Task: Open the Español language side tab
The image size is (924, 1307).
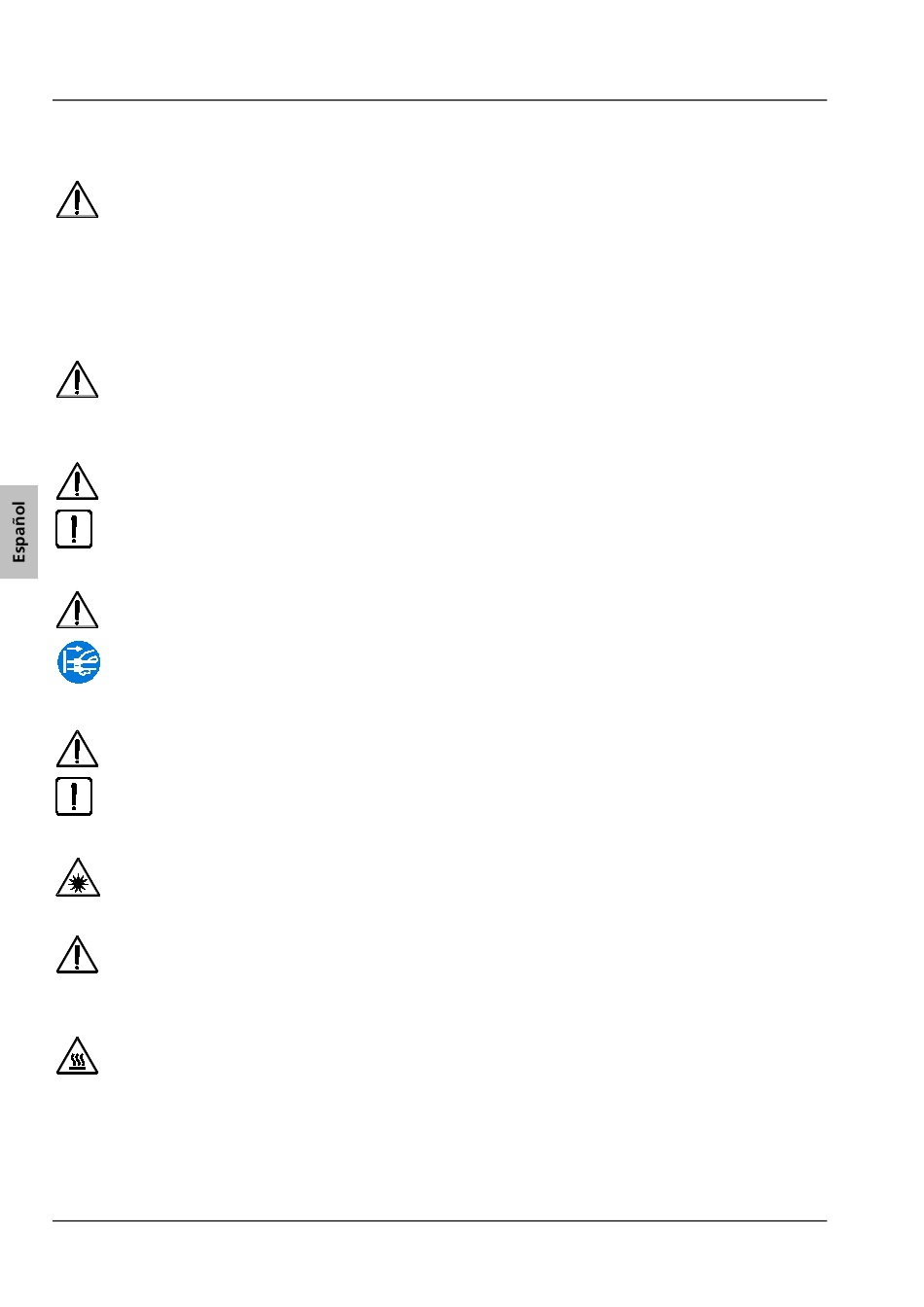Action: (x=18, y=532)
